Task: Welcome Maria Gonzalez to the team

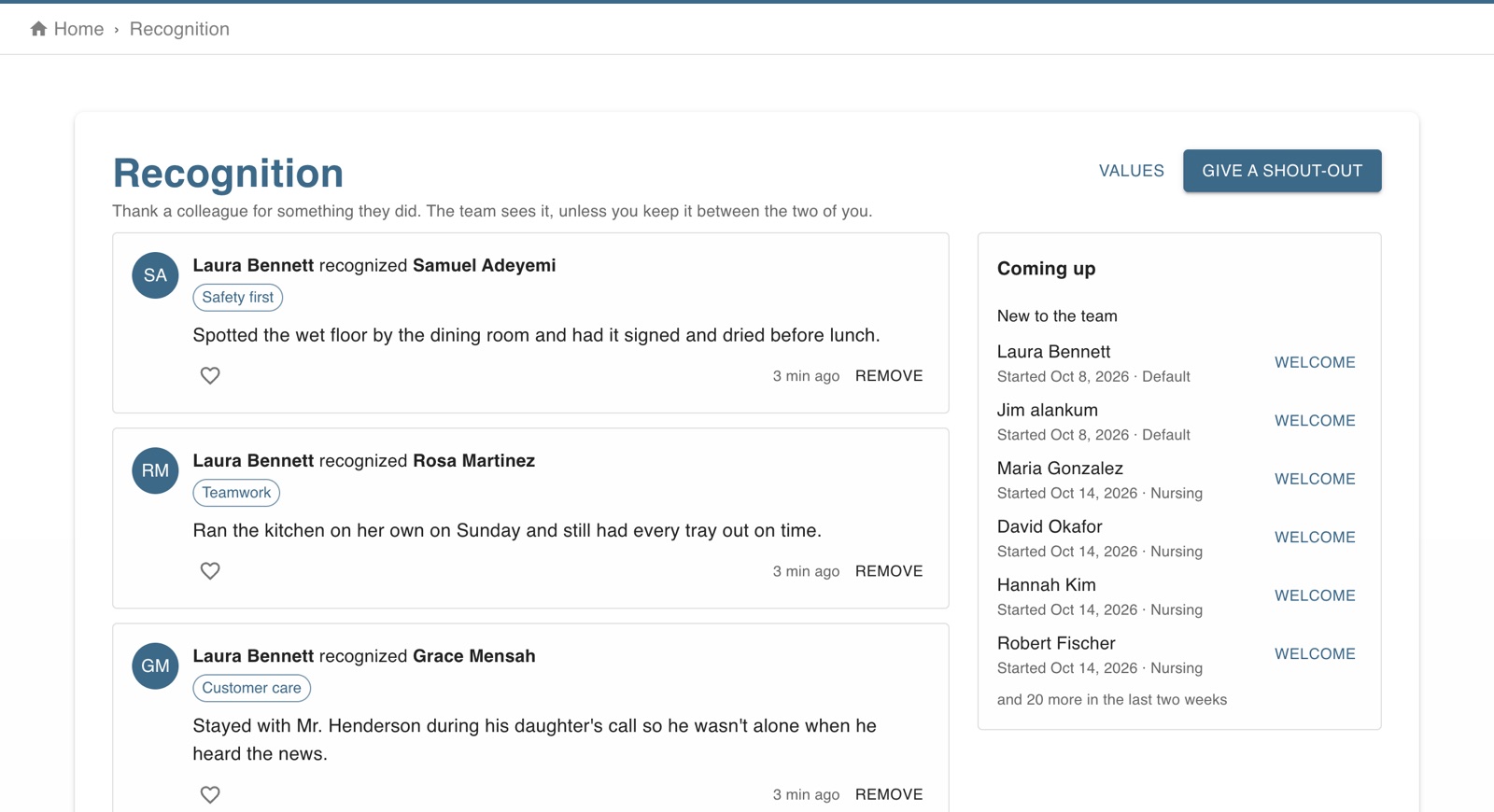Action: point(1315,479)
